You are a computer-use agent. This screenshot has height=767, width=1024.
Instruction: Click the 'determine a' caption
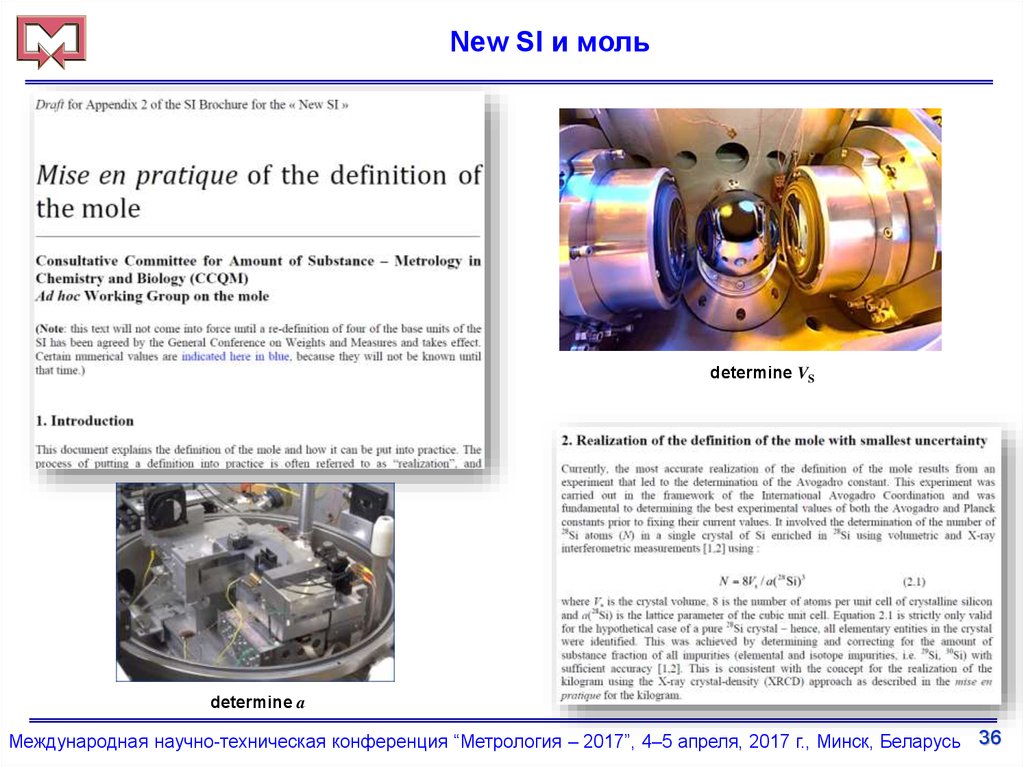[x=257, y=703]
